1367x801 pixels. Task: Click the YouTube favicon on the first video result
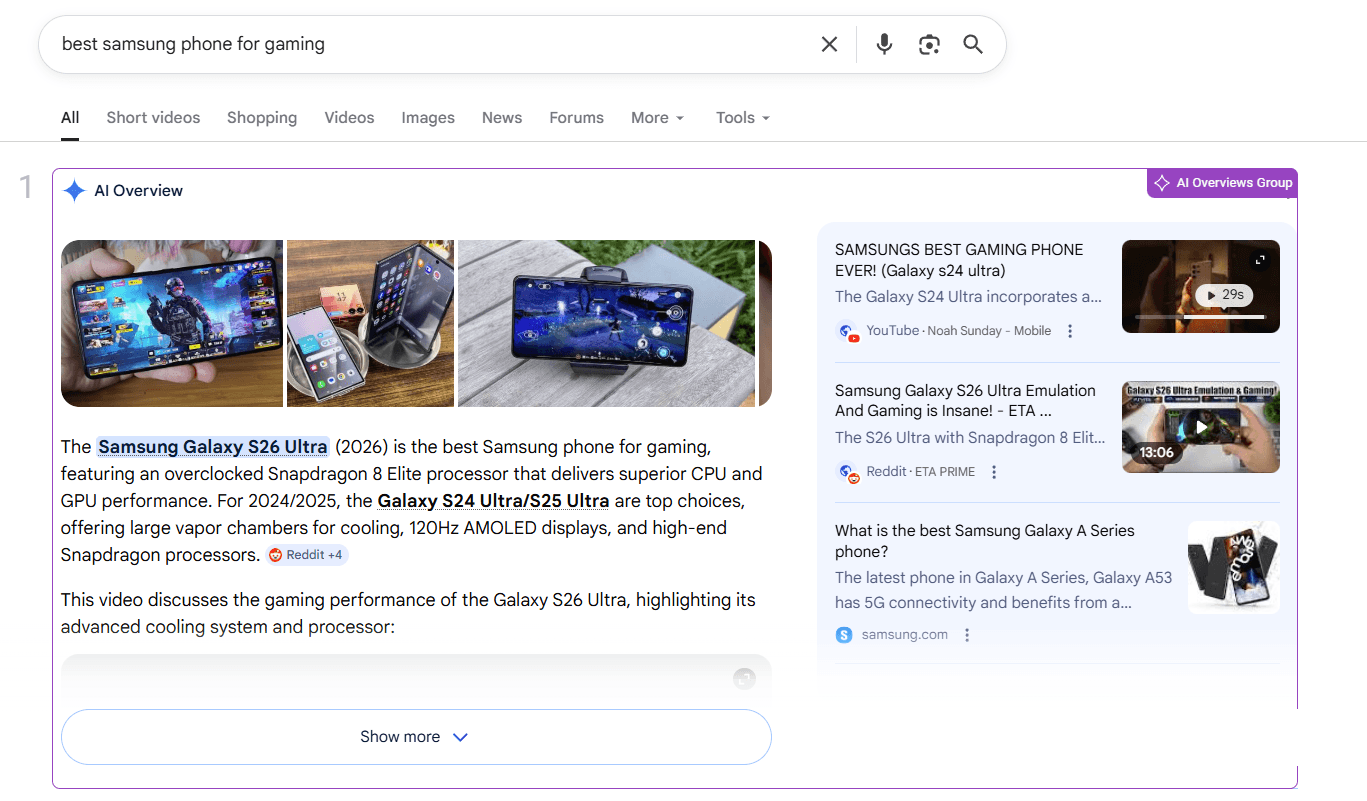point(846,331)
